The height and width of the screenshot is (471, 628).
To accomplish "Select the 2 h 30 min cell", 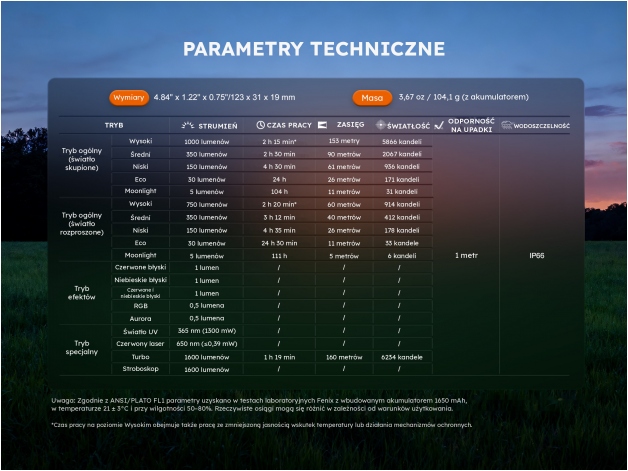I will coord(279,154).
